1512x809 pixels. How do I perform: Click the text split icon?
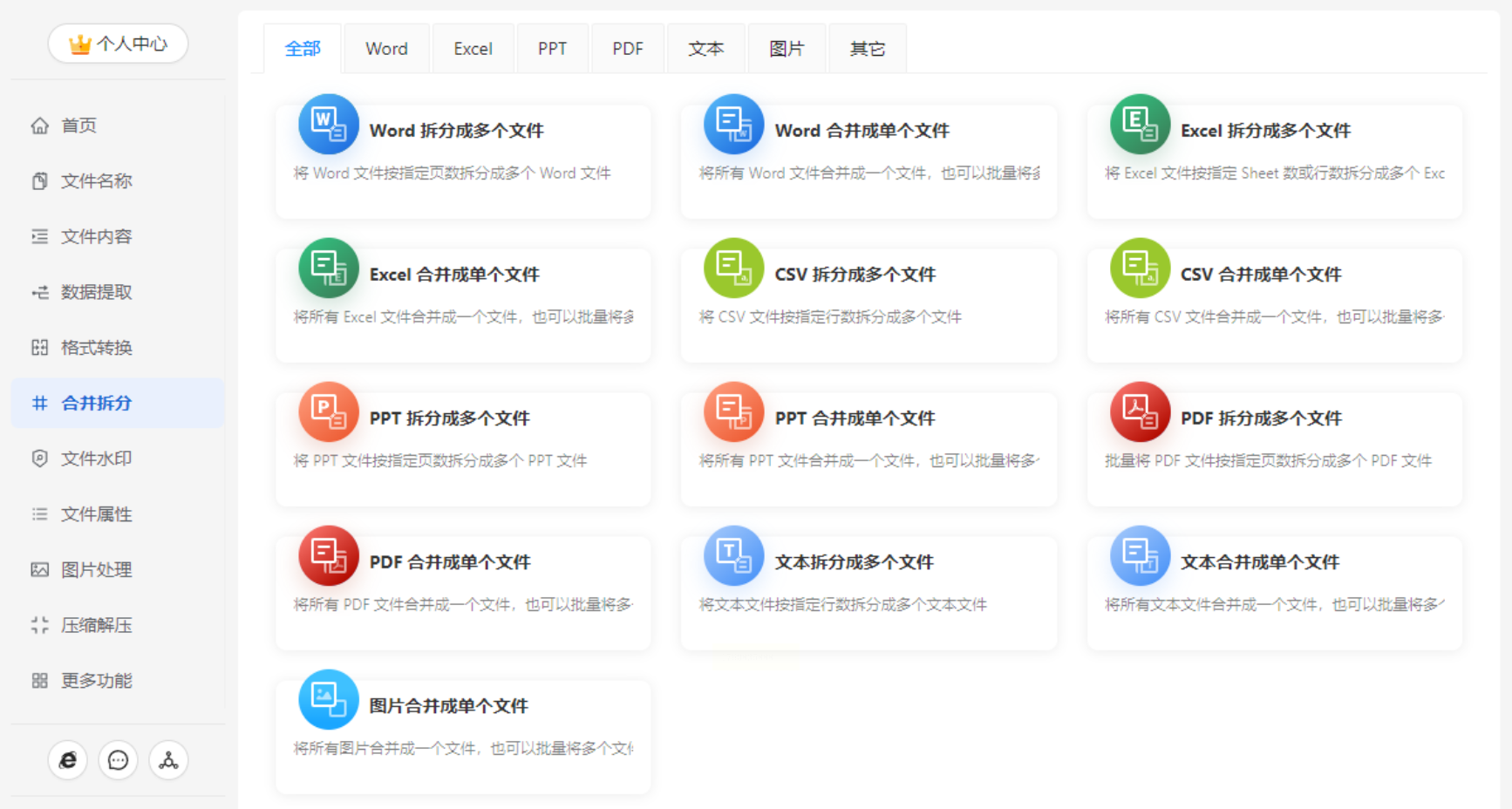point(733,555)
